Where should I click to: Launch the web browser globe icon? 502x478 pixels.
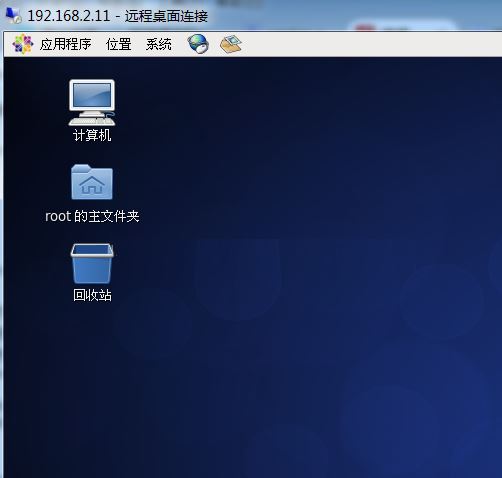pos(198,44)
